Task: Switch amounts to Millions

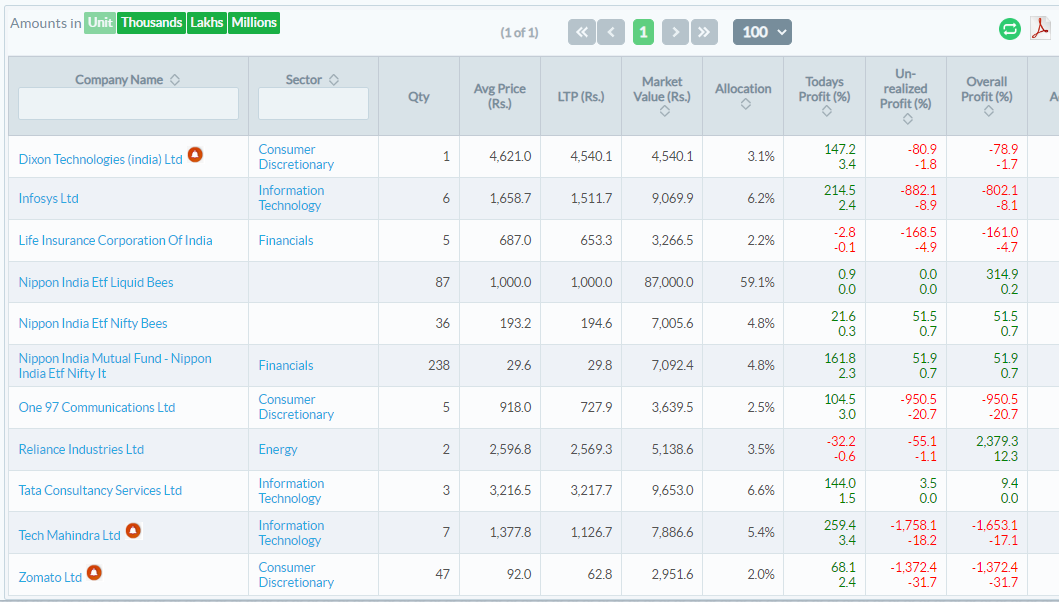Action: 254,22
